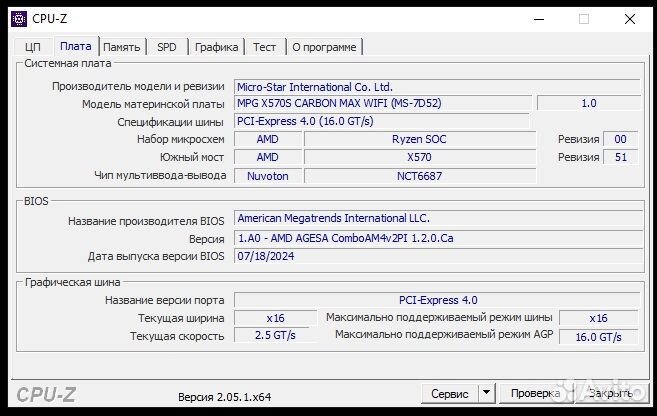Click the motherboard revision 1.0 field

[x=589, y=103]
